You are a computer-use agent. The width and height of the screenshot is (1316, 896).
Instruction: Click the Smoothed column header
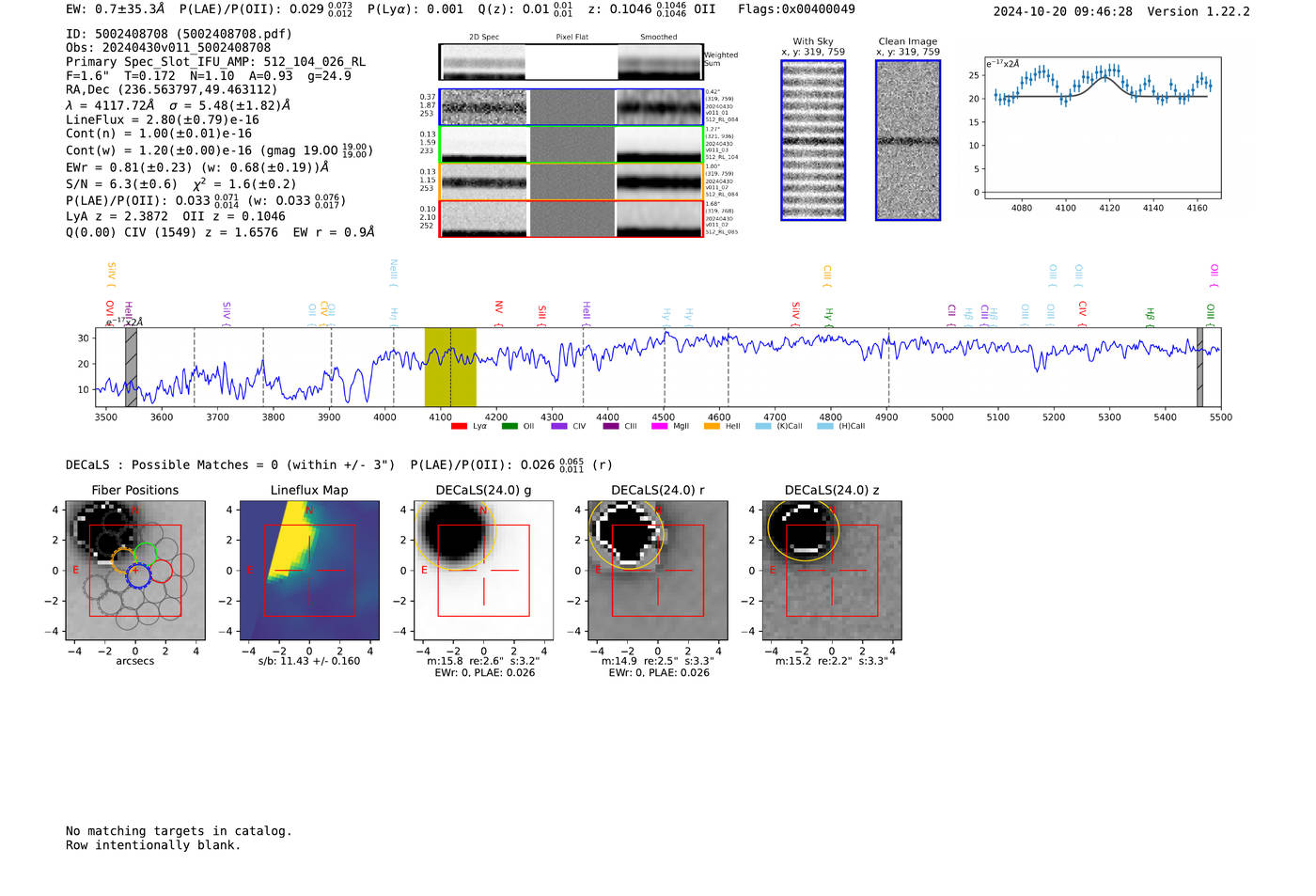click(659, 38)
